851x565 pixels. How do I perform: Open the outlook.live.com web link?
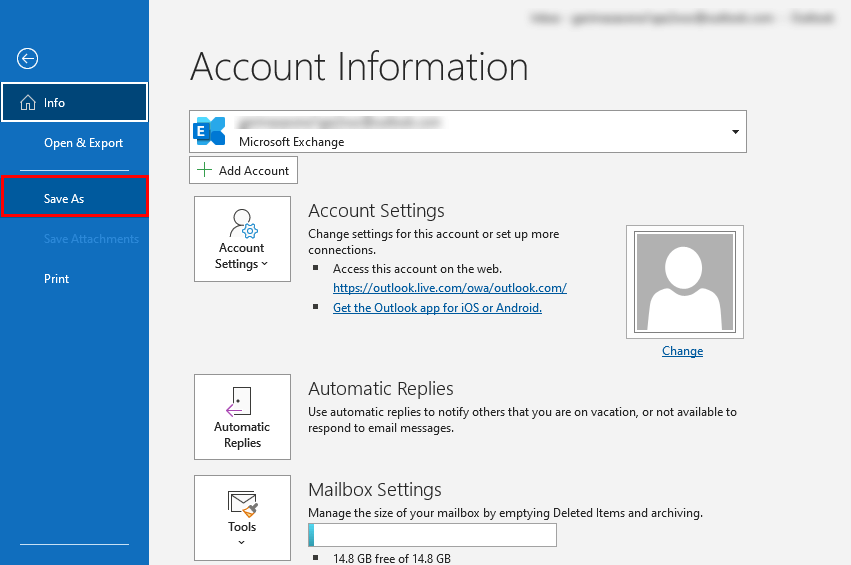click(450, 288)
